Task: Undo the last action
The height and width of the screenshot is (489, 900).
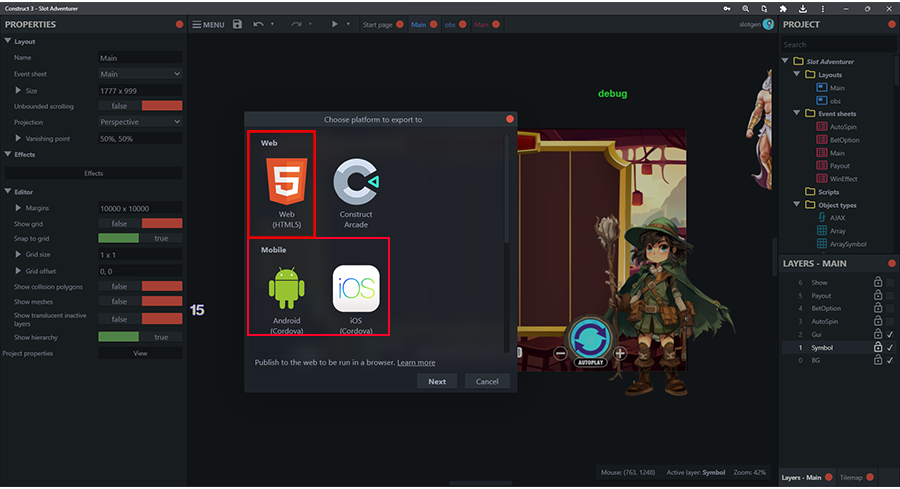Action: point(258,24)
